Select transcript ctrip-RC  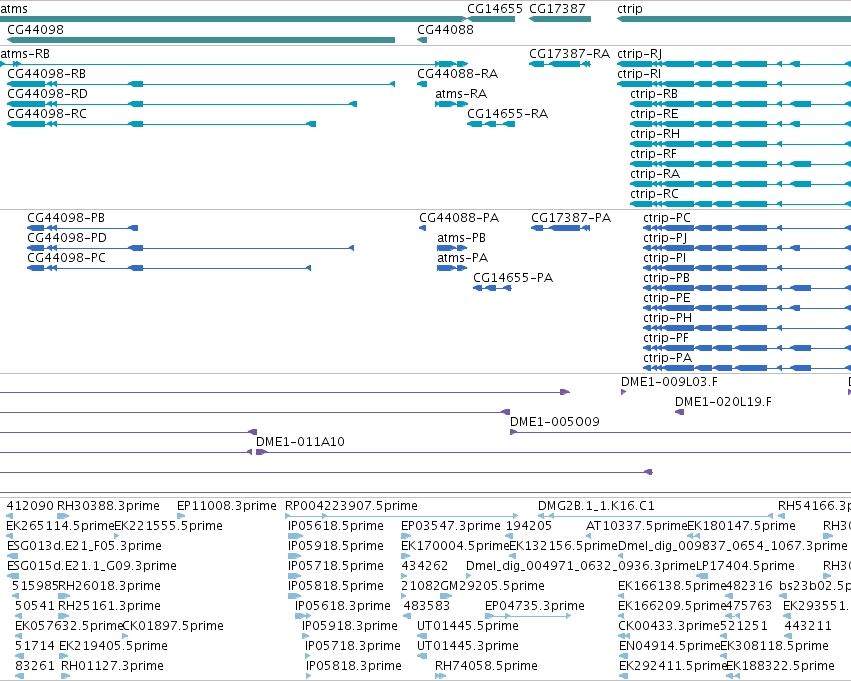pyautogui.click(x=654, y=194)
